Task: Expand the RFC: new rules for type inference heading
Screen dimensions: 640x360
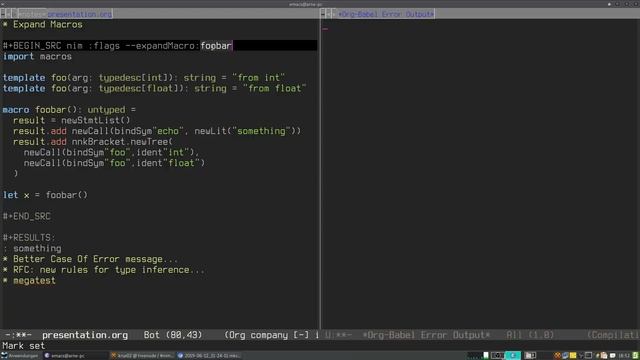Action: (104, 270)
